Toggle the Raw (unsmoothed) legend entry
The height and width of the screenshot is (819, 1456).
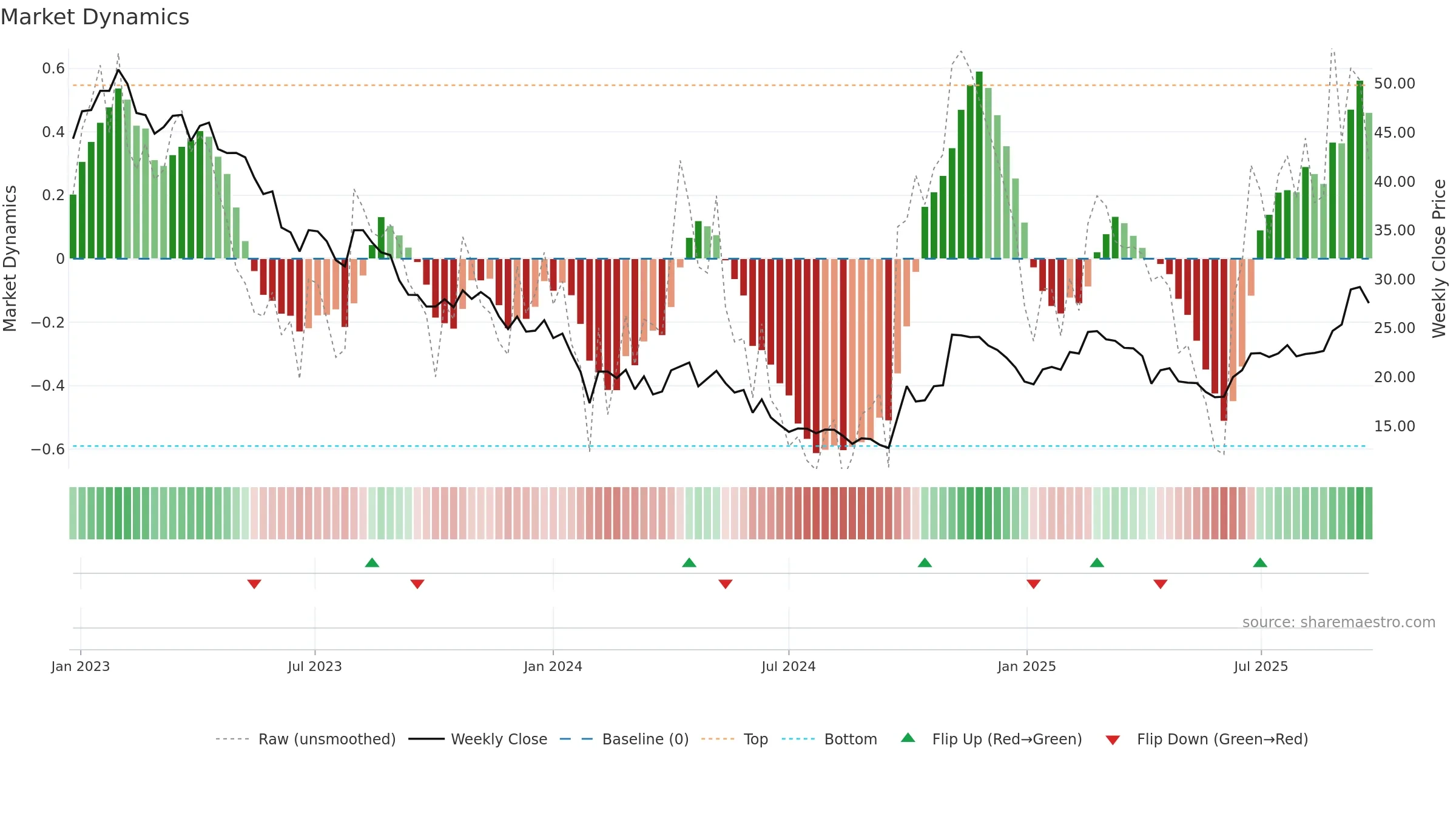[x=306, y=739]
